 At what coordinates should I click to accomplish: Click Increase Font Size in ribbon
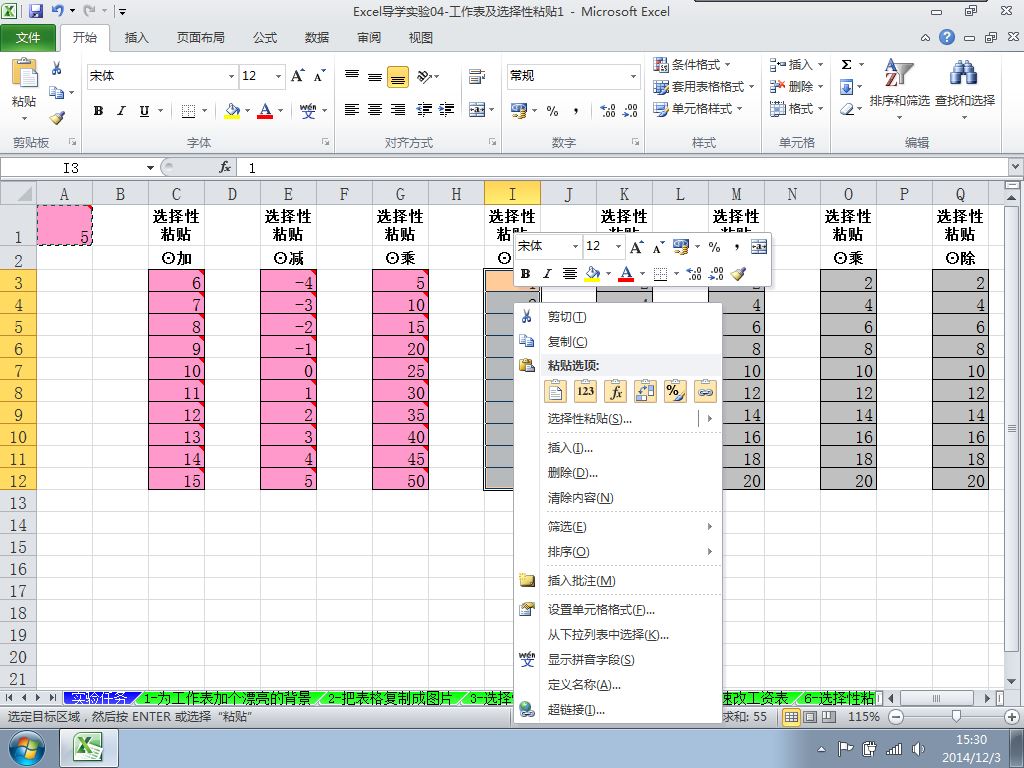tap(298, 76)
